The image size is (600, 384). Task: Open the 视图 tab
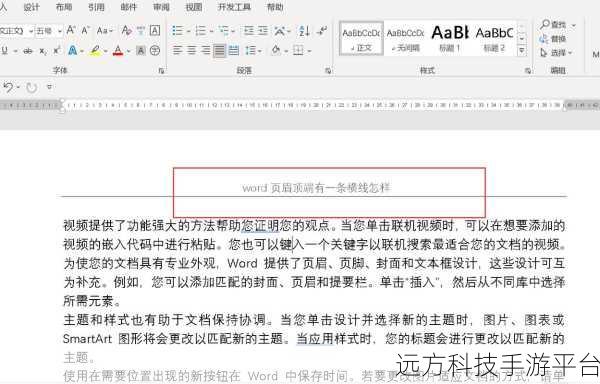point(194,7)
